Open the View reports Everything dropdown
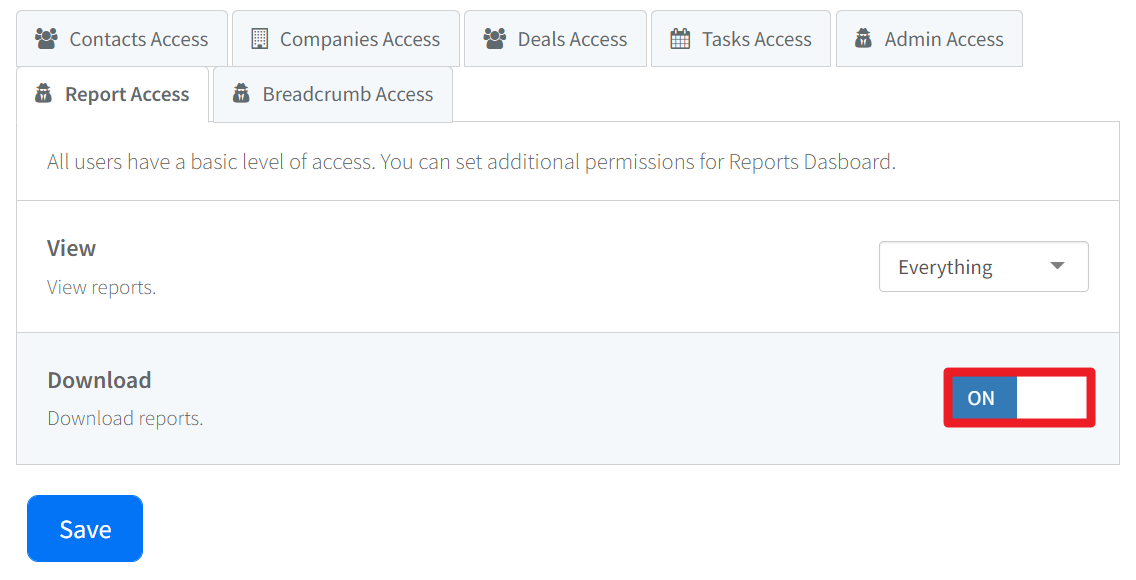Viewport: 1136px width, 580px height. click(983, 267)
